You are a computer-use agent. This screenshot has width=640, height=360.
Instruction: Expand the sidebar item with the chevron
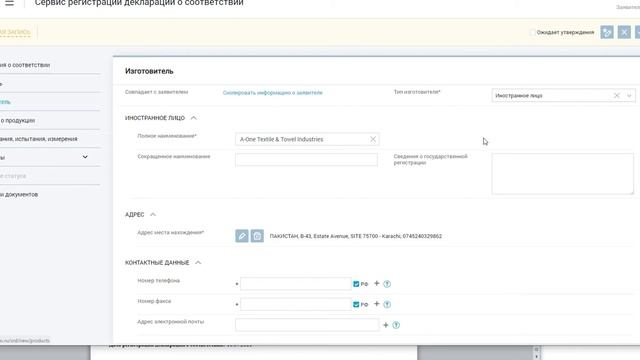click(85, 157)
